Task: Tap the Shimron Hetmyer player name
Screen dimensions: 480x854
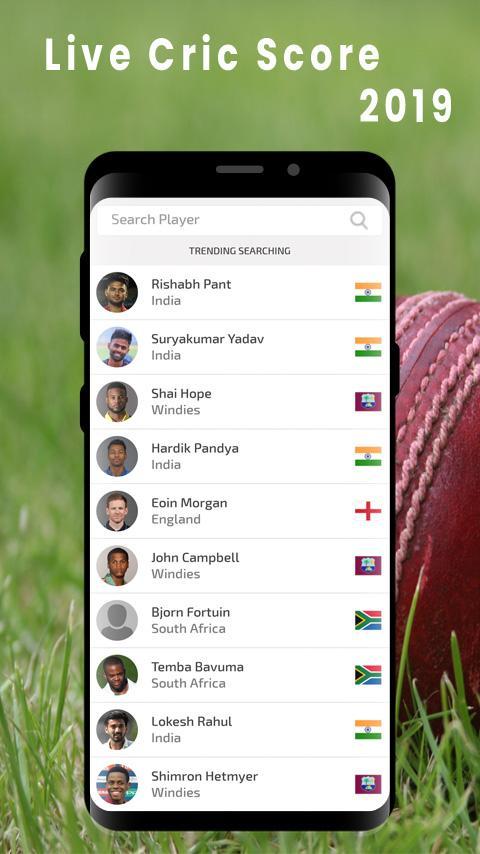Action: [205, 777]
